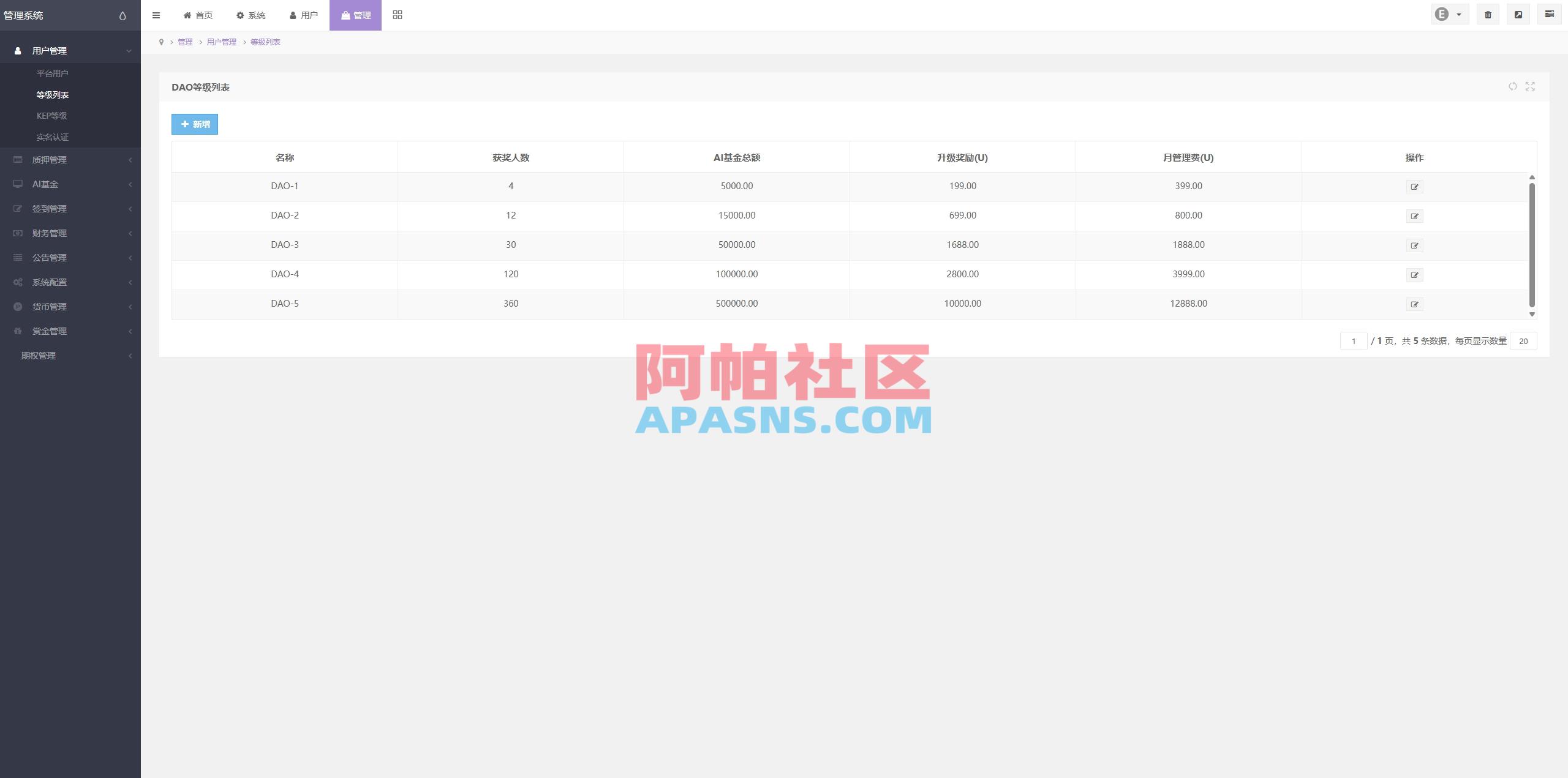The width and height of the screenshot is (1568, 778).
Task: Expand the 财务管理 sidebar menu
Action: 49,233
